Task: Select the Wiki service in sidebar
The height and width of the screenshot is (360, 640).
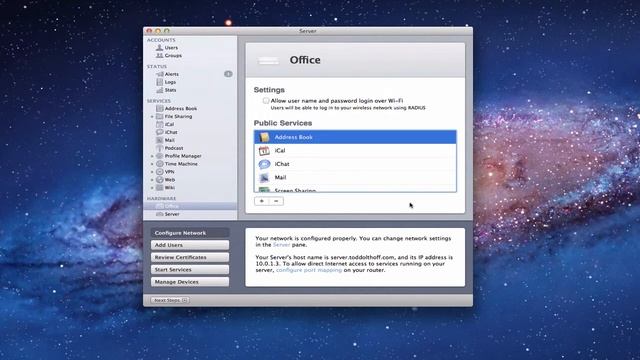Action: (165, 188)
